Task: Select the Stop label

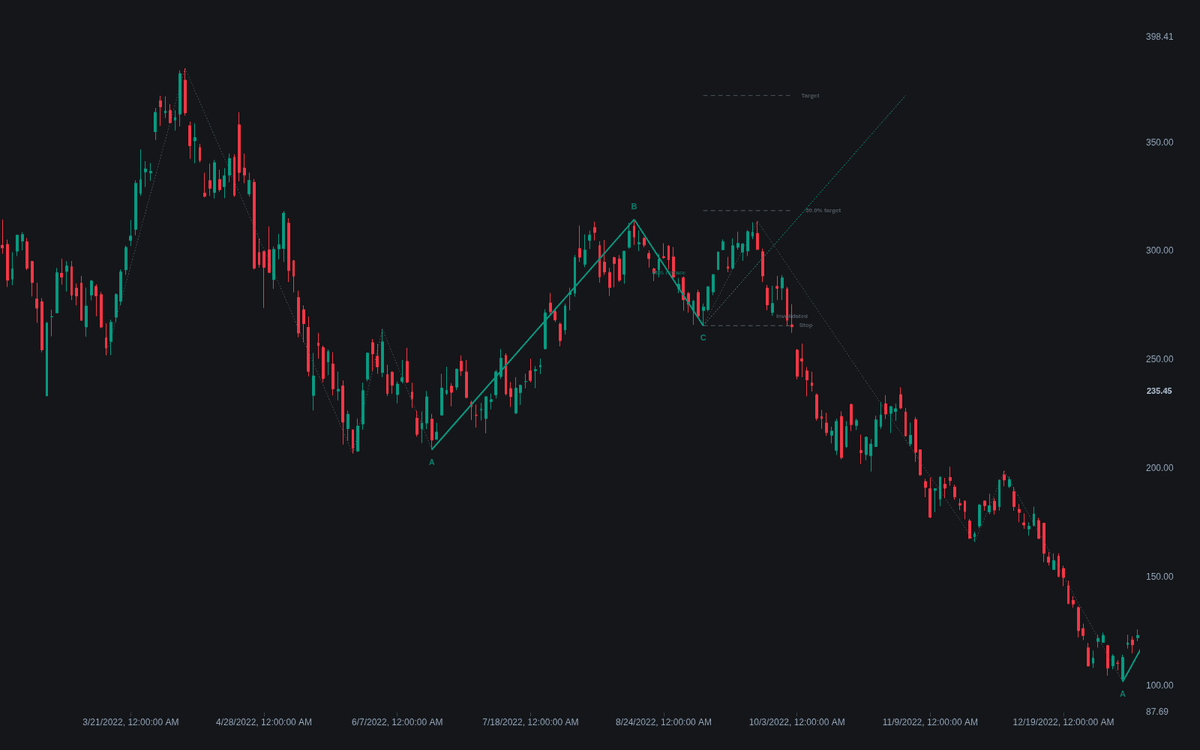Action: click(x=806, y=325)
